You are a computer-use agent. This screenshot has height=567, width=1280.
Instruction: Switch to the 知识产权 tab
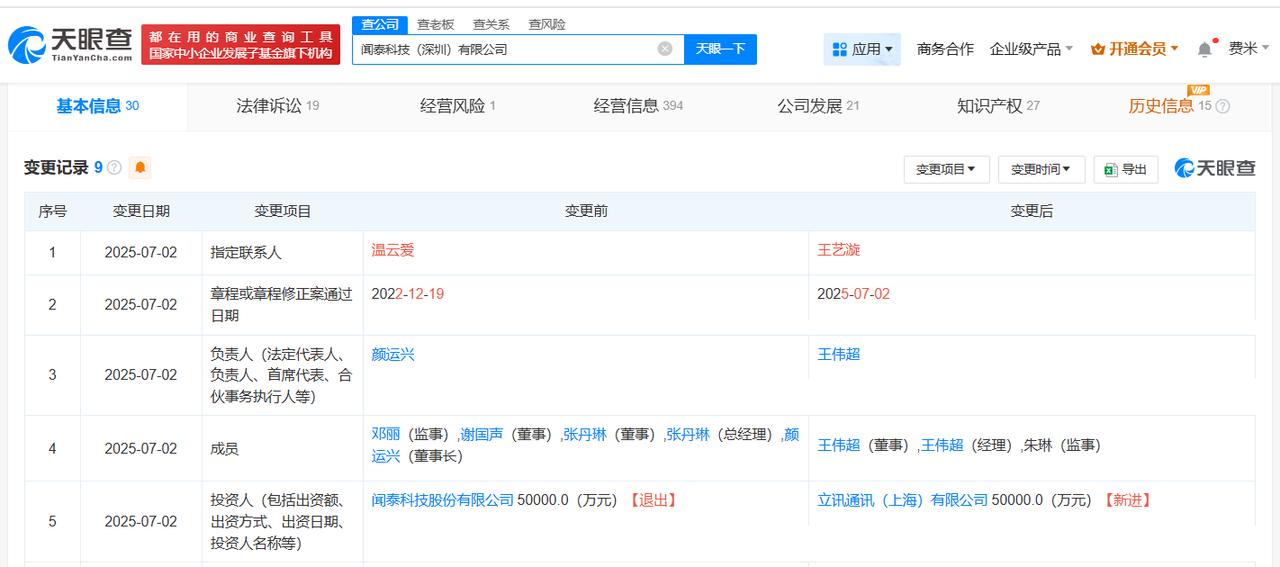point(998,106)
